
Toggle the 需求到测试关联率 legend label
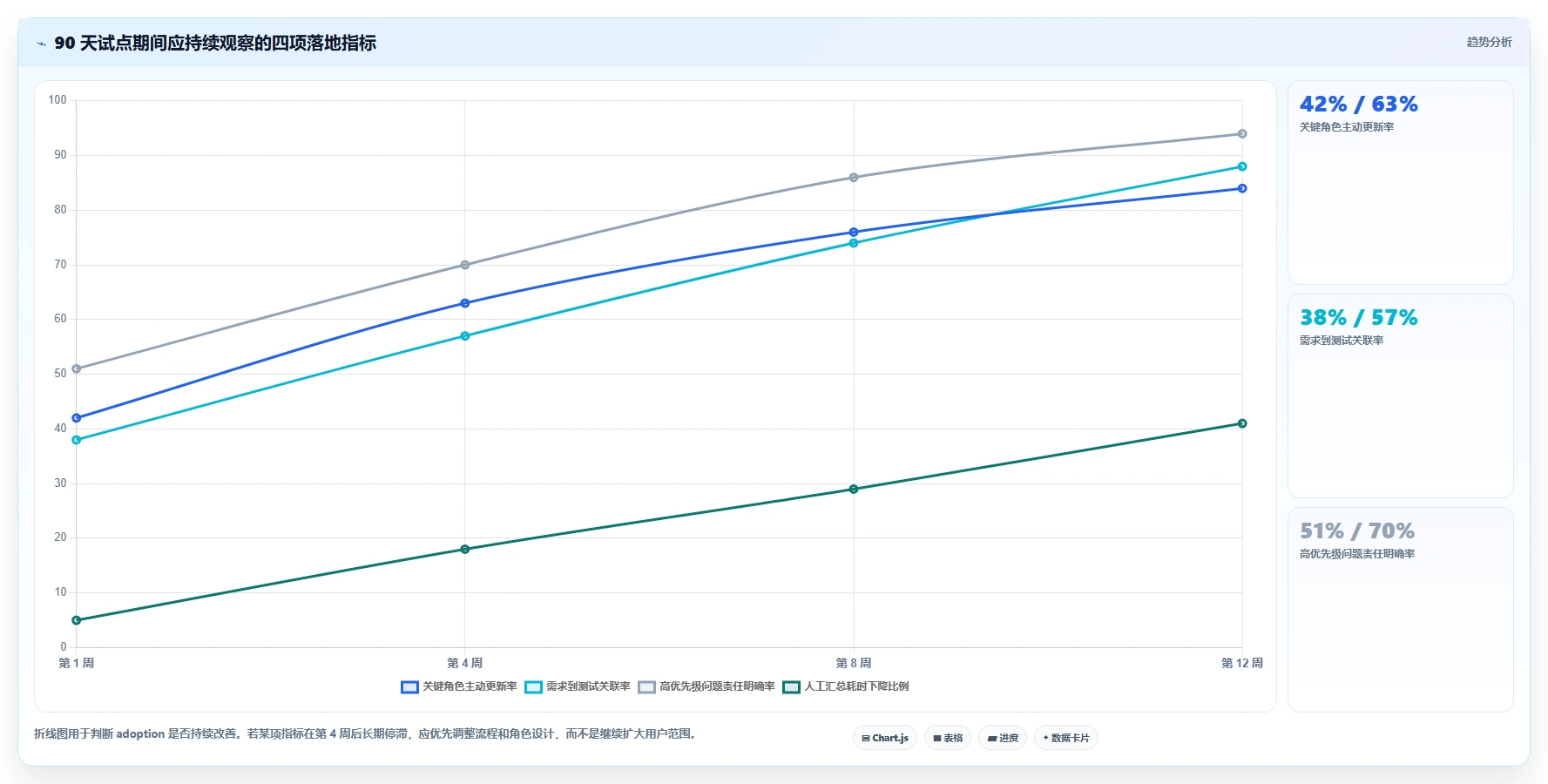[588, 686]
